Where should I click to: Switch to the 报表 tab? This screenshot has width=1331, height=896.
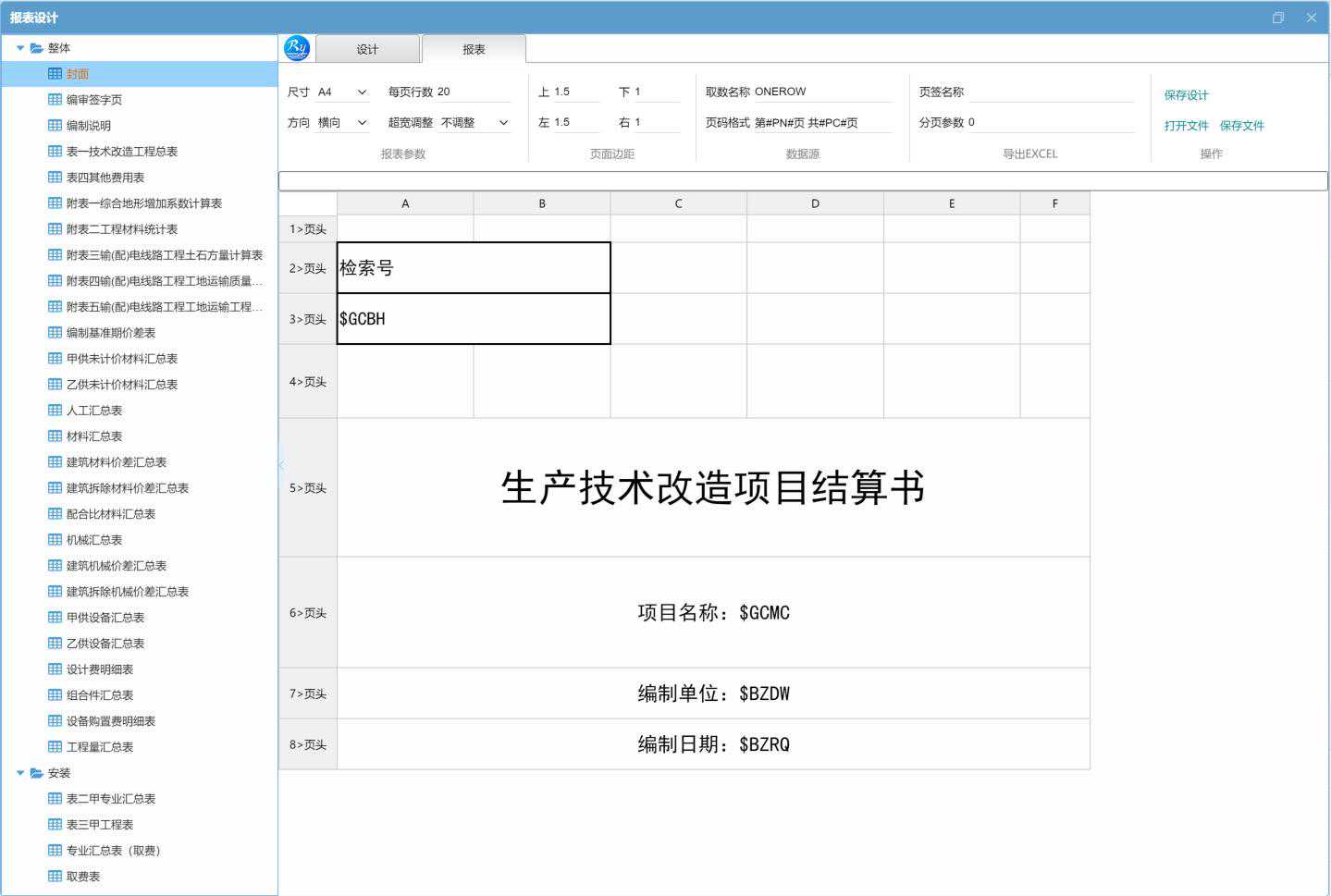(474, 50)
